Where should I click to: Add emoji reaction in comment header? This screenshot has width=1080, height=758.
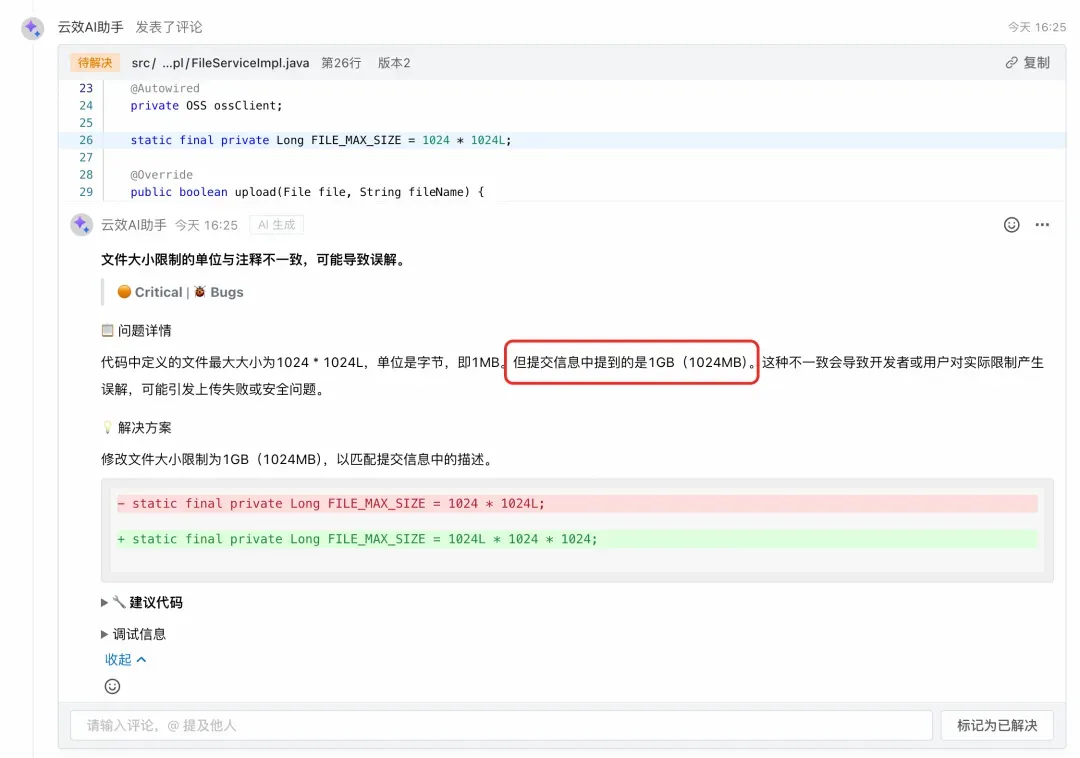pyautogui.click(x=1011, y=224)
